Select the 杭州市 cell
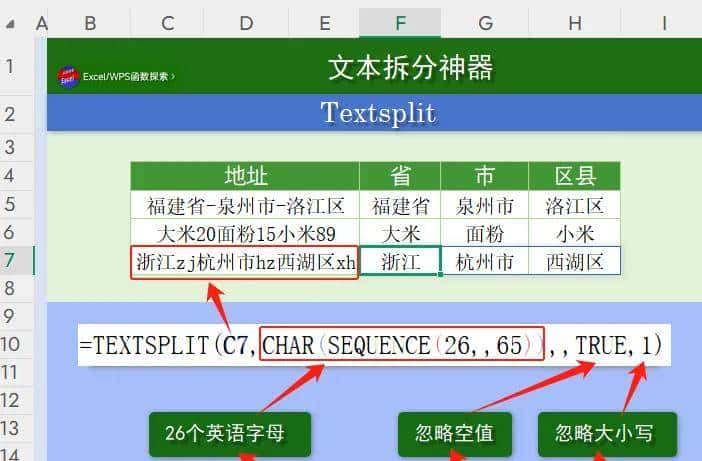 click(485, 260)
